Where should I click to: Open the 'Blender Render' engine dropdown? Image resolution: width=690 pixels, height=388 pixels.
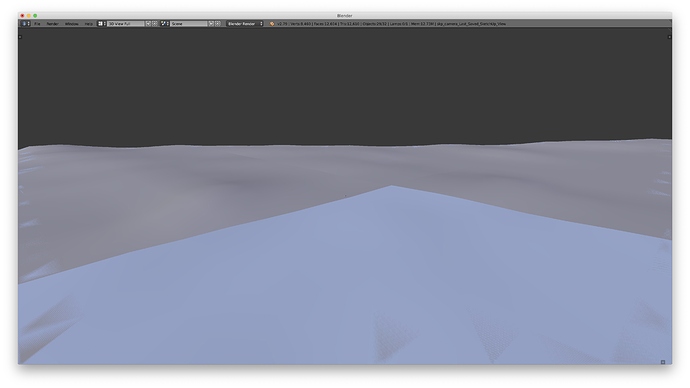(x=245, y=24)
